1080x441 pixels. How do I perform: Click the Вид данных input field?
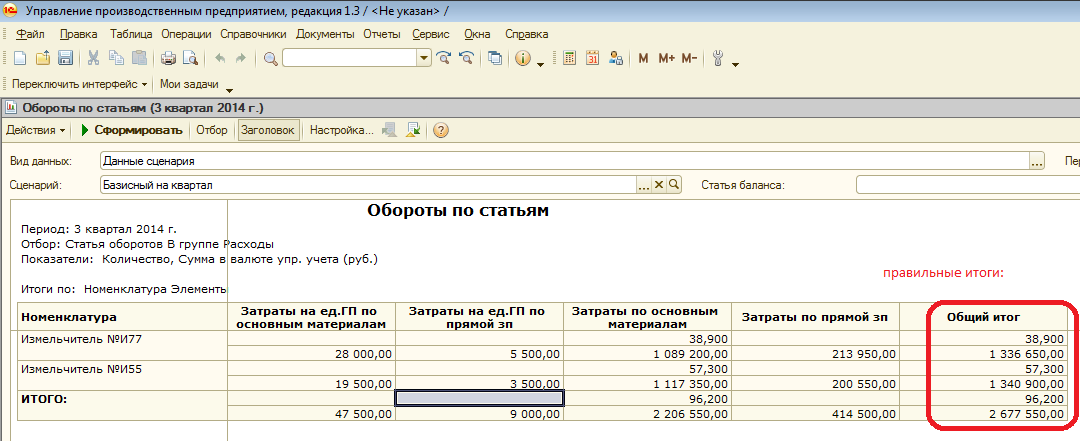[565, 161]
